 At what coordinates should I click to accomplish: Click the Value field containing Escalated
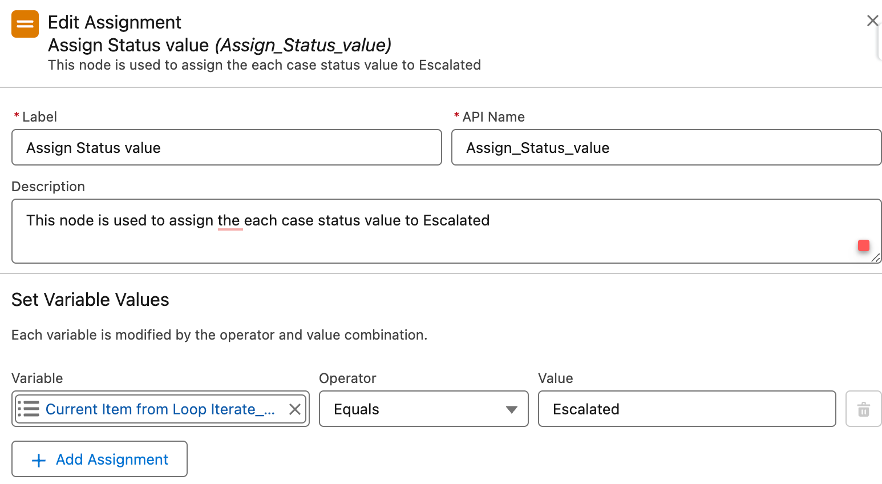click(x=687, y=409)
